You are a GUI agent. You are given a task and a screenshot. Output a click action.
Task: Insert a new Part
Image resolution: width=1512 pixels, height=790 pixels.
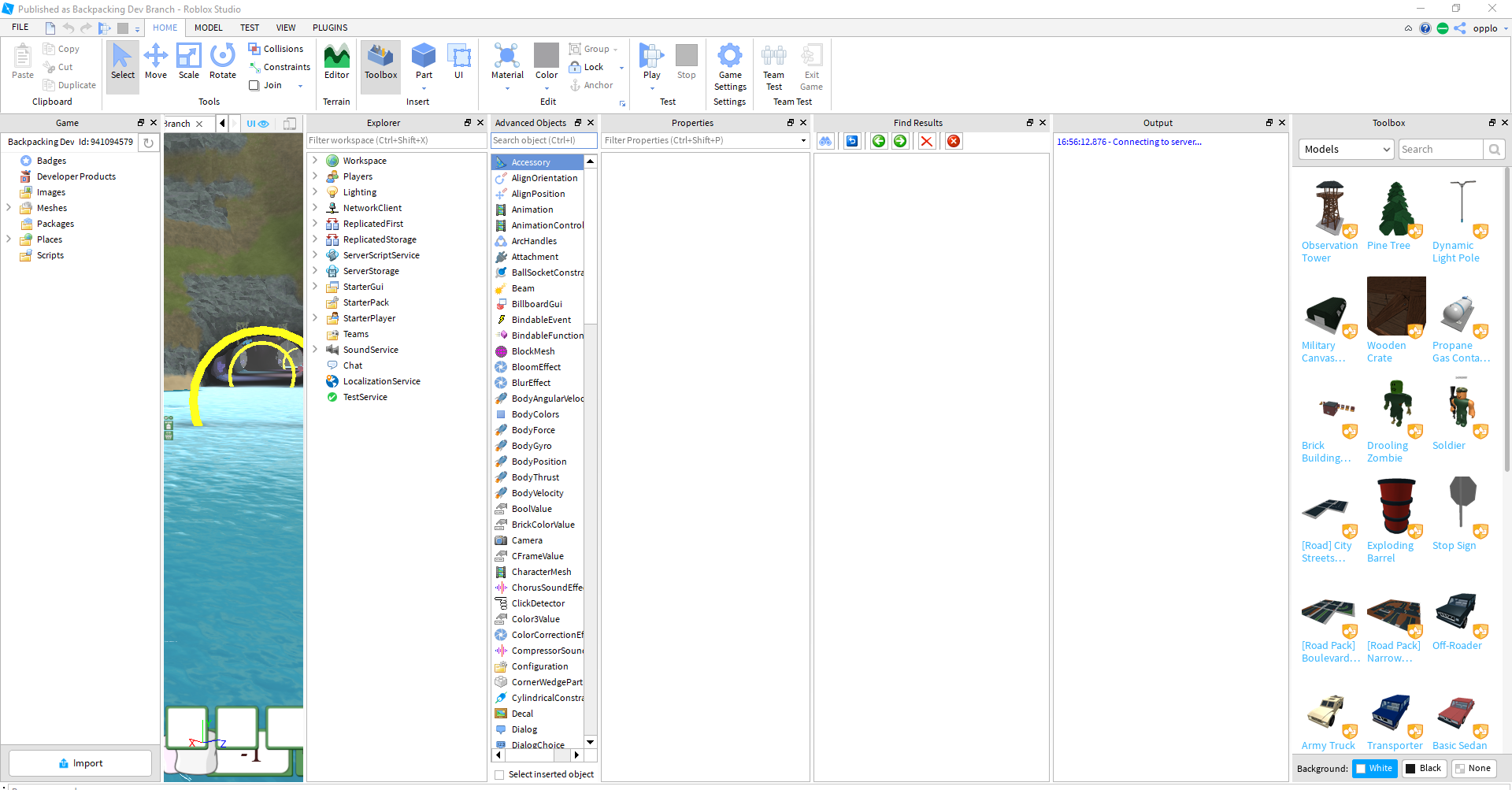click(x=424, y=57)
